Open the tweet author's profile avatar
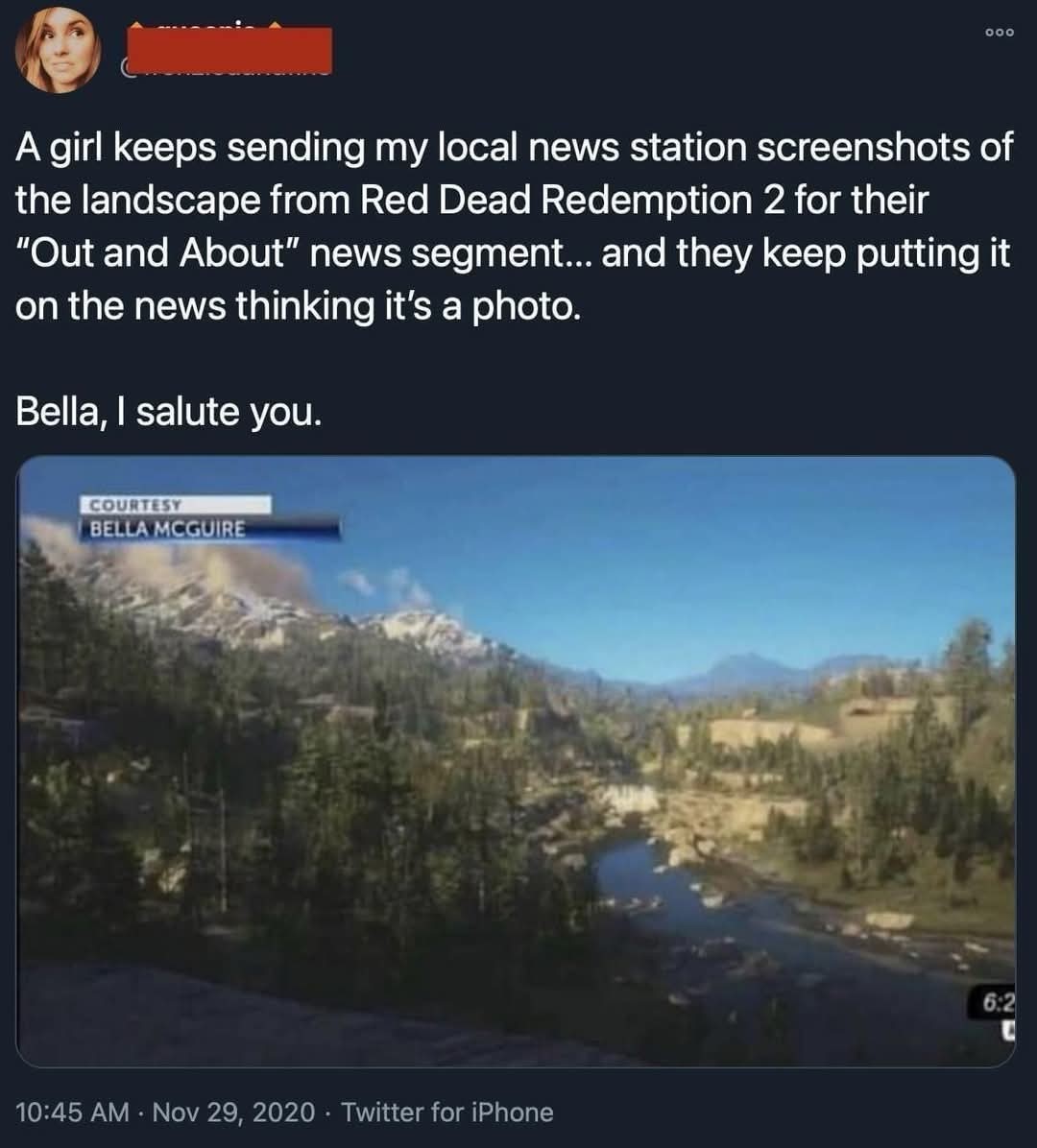The height and width of the screenshot is (1148, 1037). click(x=58, y=49)
